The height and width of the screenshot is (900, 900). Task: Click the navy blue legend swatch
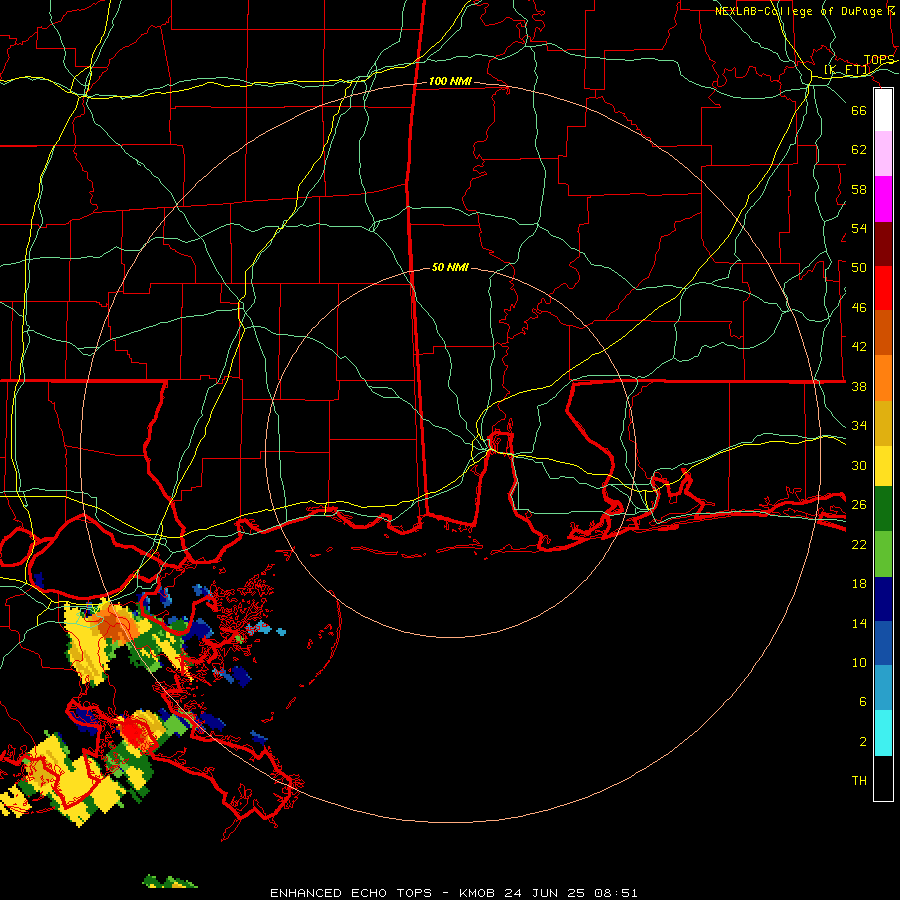coord(883,599)
